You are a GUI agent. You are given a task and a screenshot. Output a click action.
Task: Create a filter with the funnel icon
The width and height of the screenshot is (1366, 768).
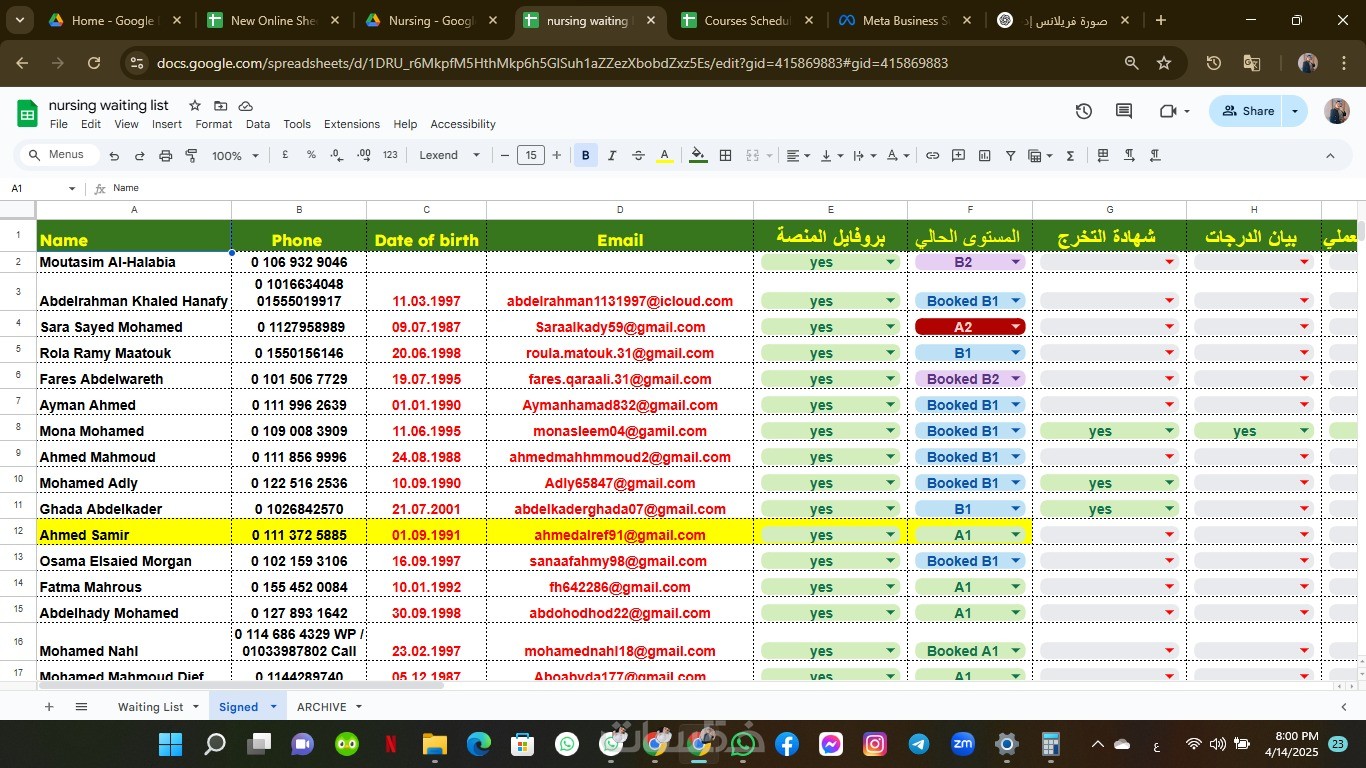1011,155
